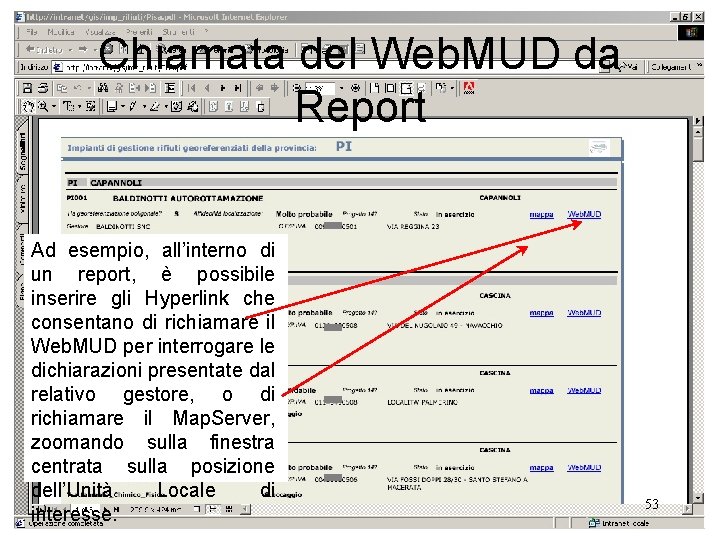This screenshot has width=720, height=540.
Task: Open the File menu
Action: pos(32,32)
